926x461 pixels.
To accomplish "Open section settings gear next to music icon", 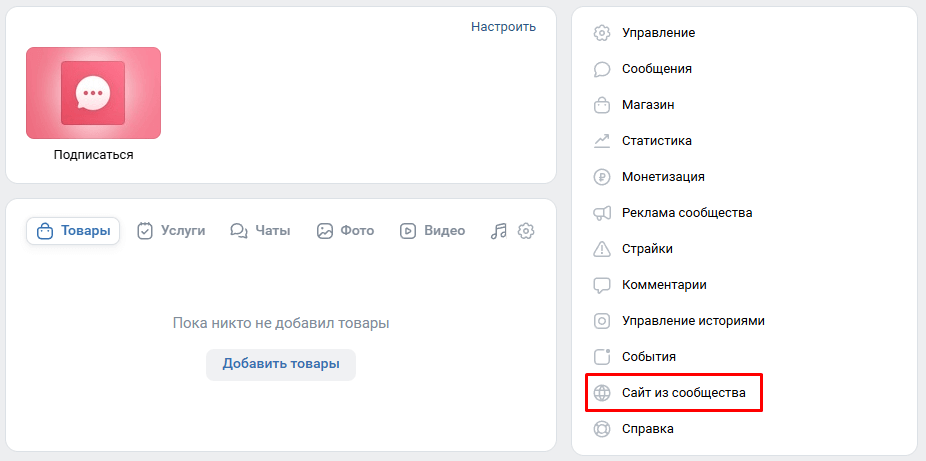I will (x=526, y=231).
